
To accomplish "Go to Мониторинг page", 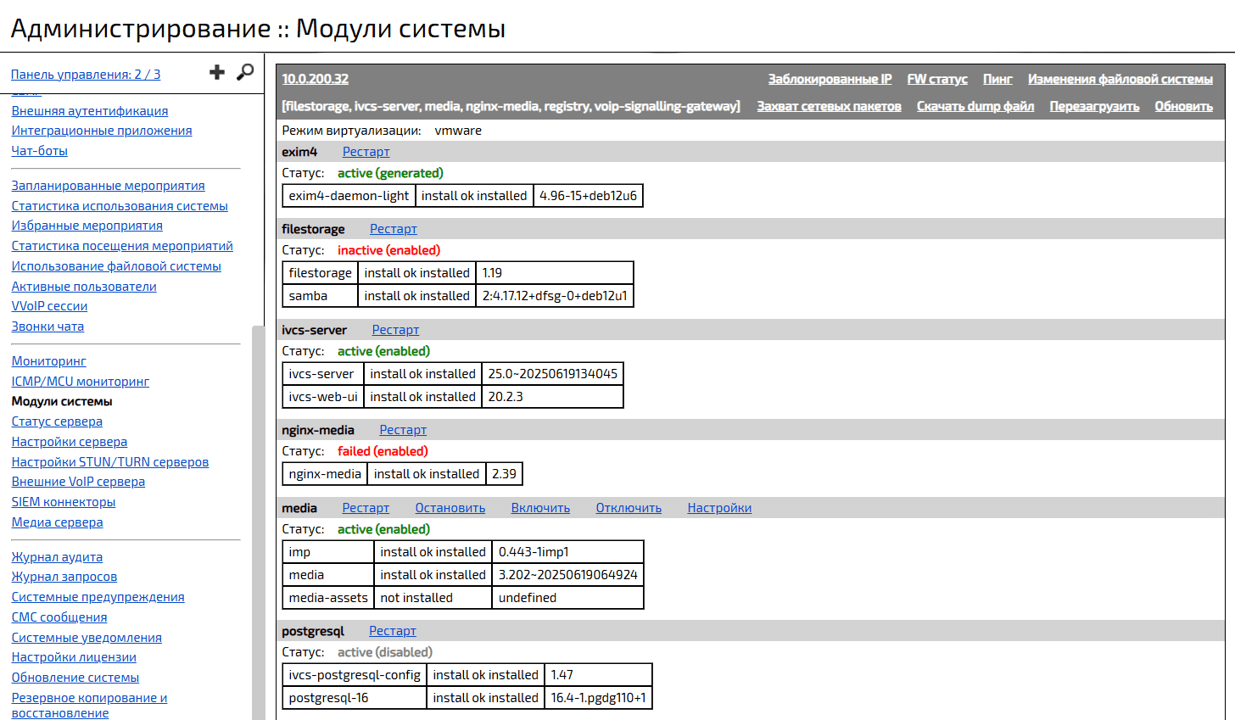I will (49, 361).
